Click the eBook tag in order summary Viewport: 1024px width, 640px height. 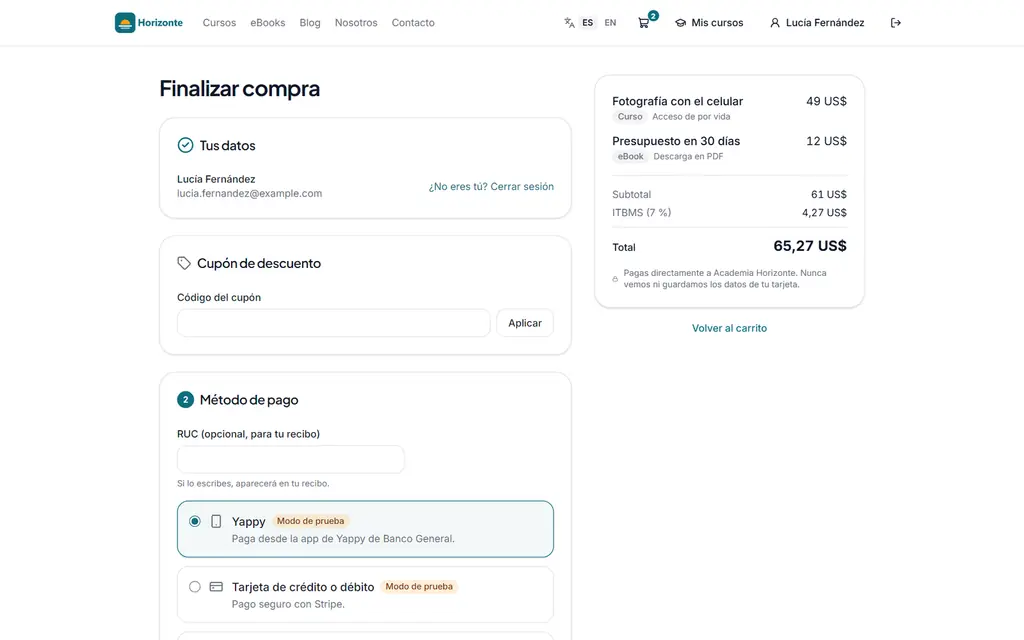click(x=631, y=156)
